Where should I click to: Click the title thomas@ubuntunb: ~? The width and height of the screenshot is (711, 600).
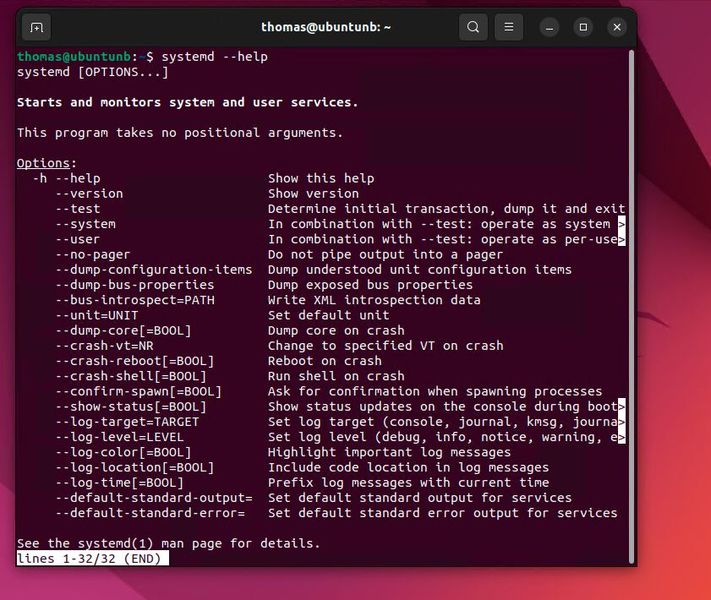tap(326, 27)
